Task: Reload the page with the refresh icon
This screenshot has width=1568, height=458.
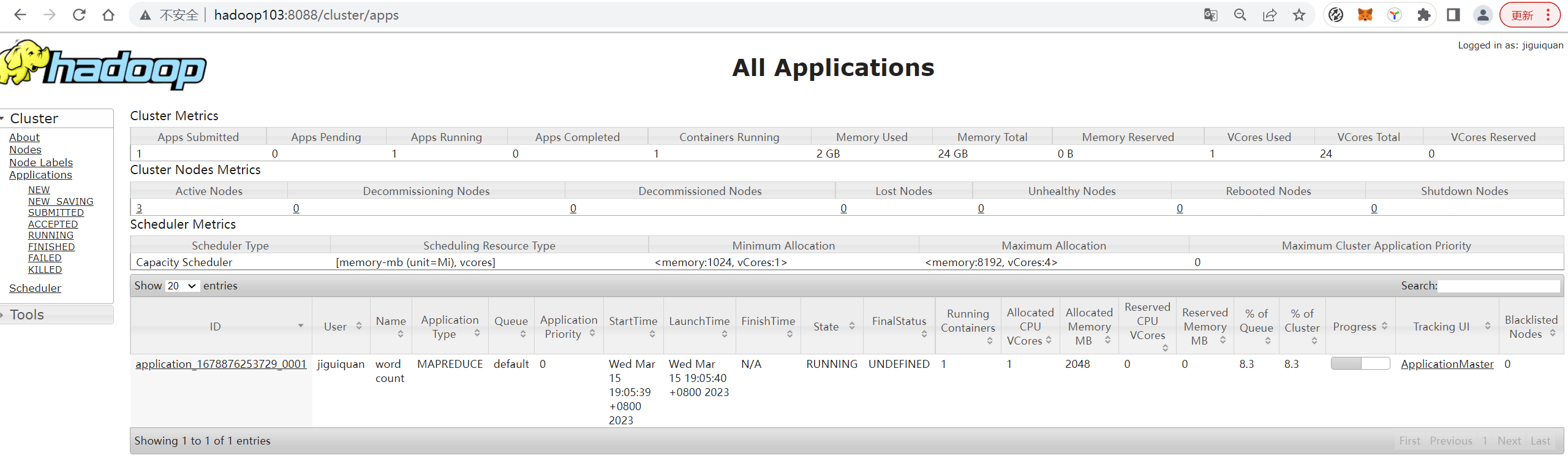Action: pos(79,15)
